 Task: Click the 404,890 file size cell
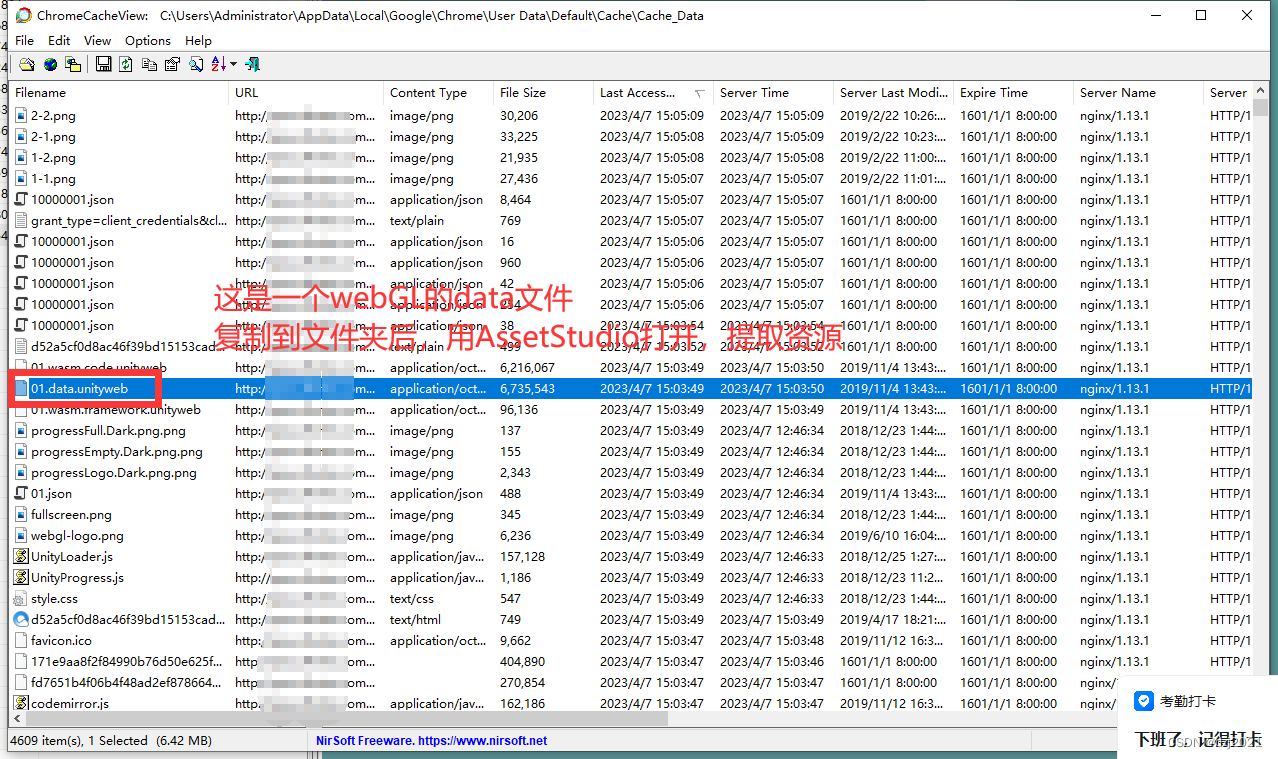[x=523, y=661]
